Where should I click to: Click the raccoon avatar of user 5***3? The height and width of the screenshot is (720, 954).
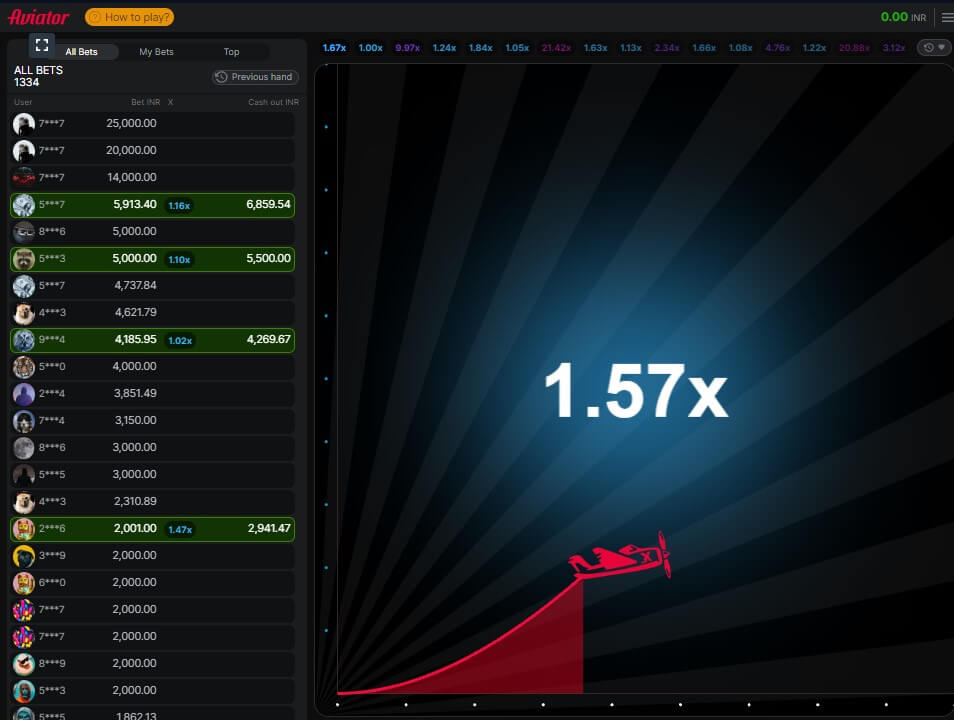pyautogui.click(x=24, y=258)
